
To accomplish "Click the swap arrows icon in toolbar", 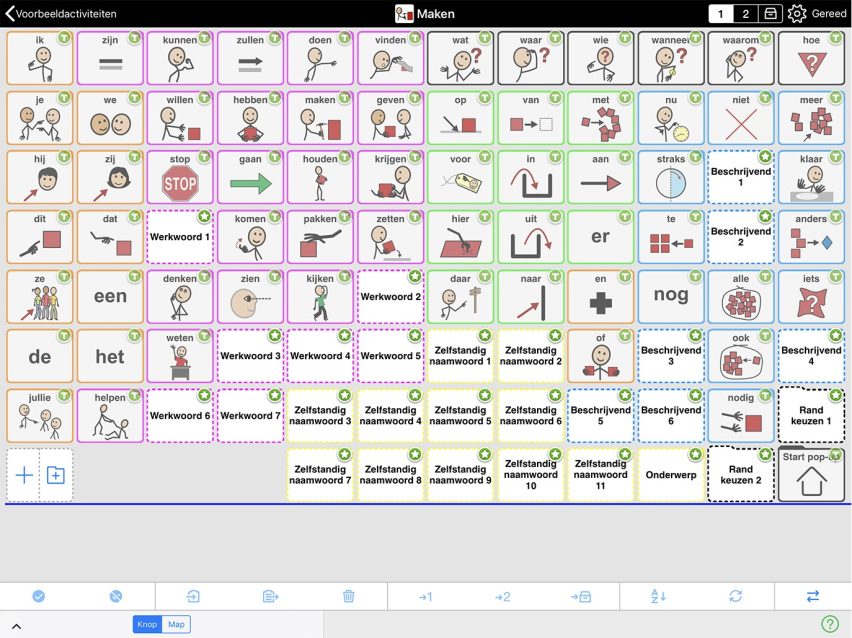I will click(812, 596).
